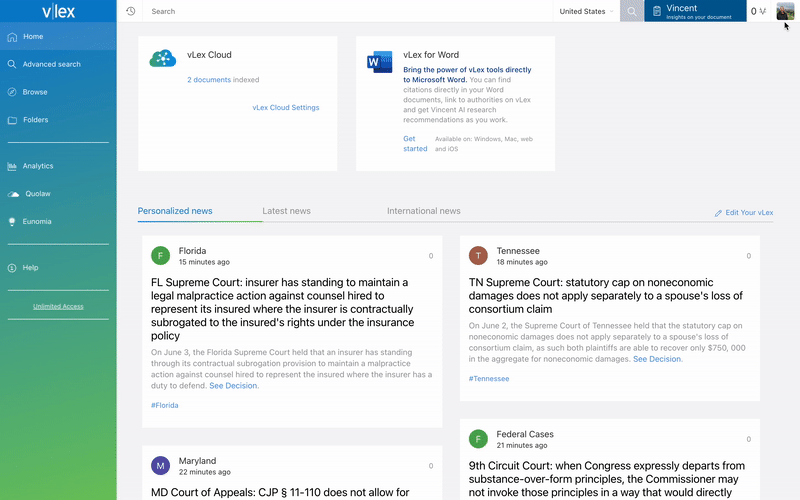Viewport: 800px width, 500px height.
Task: Open Vincent insights on your document
Action: point(695,11)
